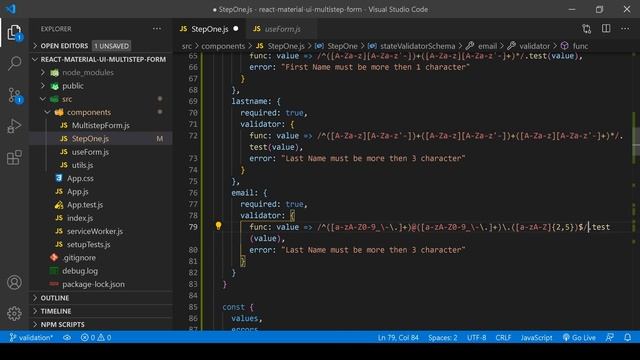This screenshot has width=640, height=360.
Task: Open the errors and warnings indicator
Action: pyautogui.click(x=96, y=338)
